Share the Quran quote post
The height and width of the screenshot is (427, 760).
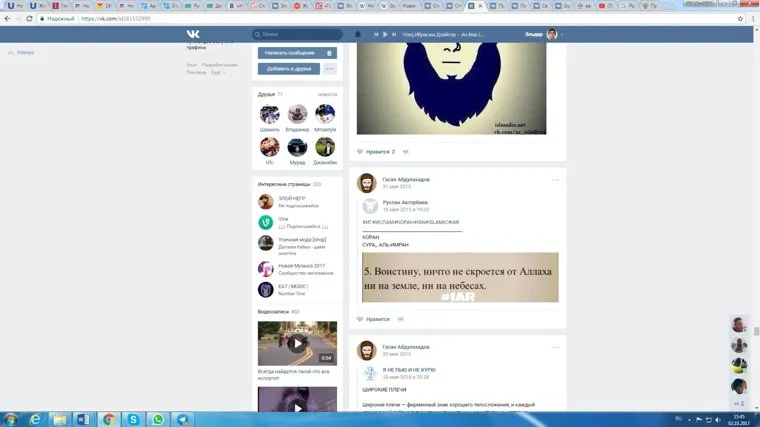coord(401,319)
